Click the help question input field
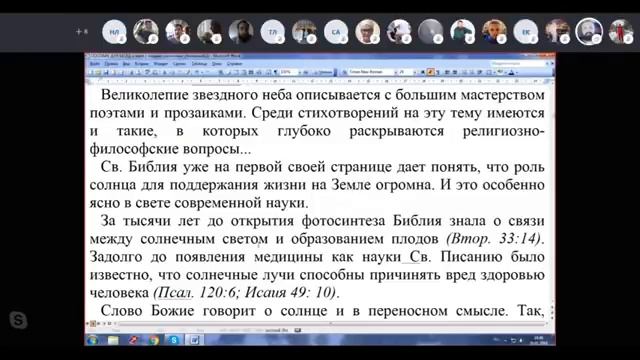 (518, 64)
